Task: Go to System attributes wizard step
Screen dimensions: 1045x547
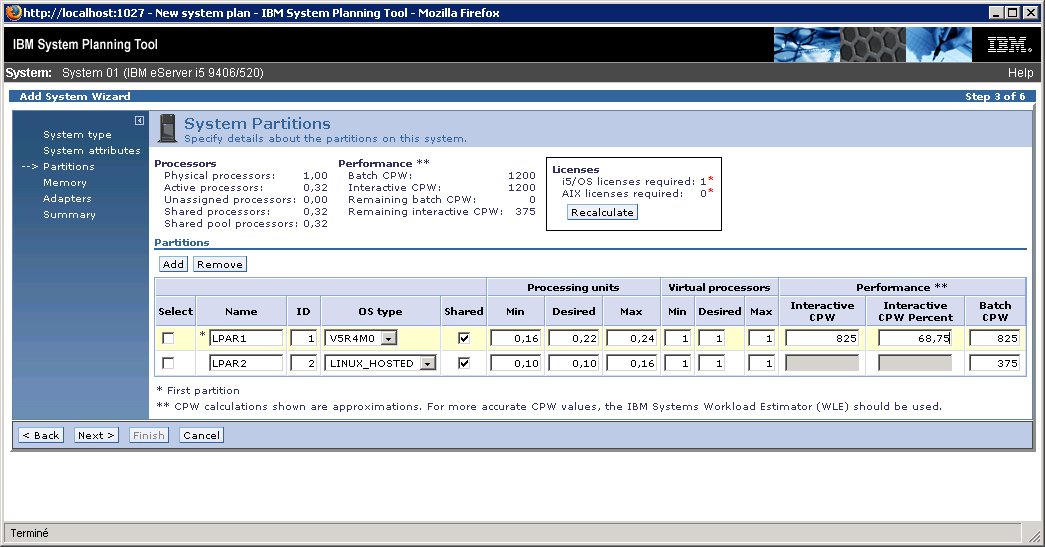Action: point(92,151)
